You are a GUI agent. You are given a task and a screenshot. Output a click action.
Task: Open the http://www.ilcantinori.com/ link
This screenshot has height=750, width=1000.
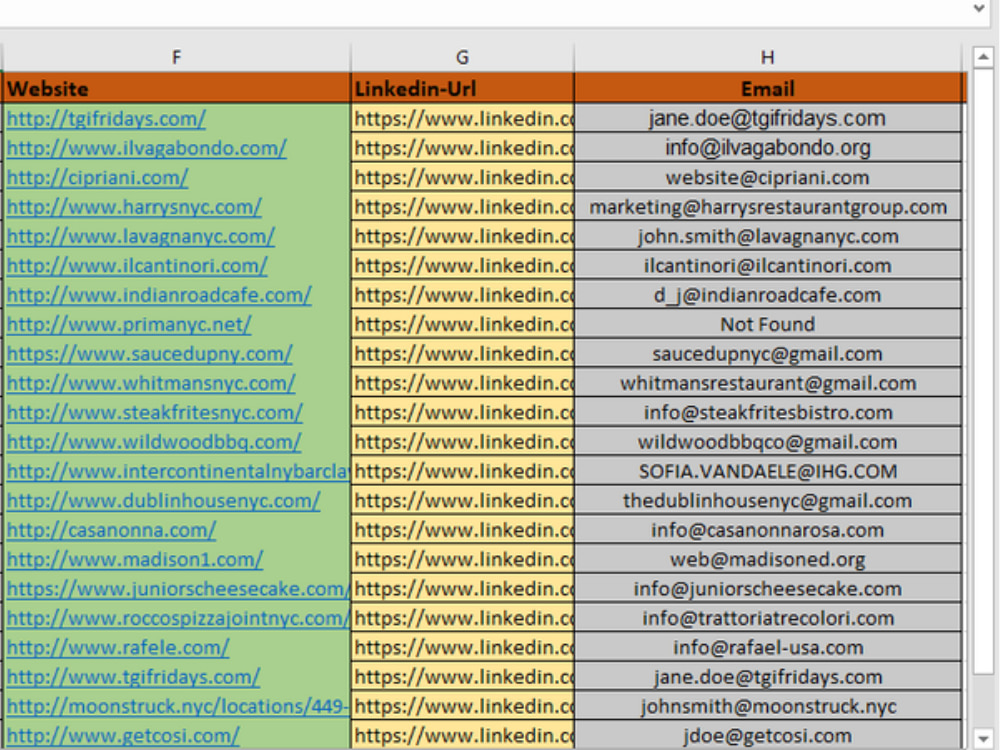[136, 265]
